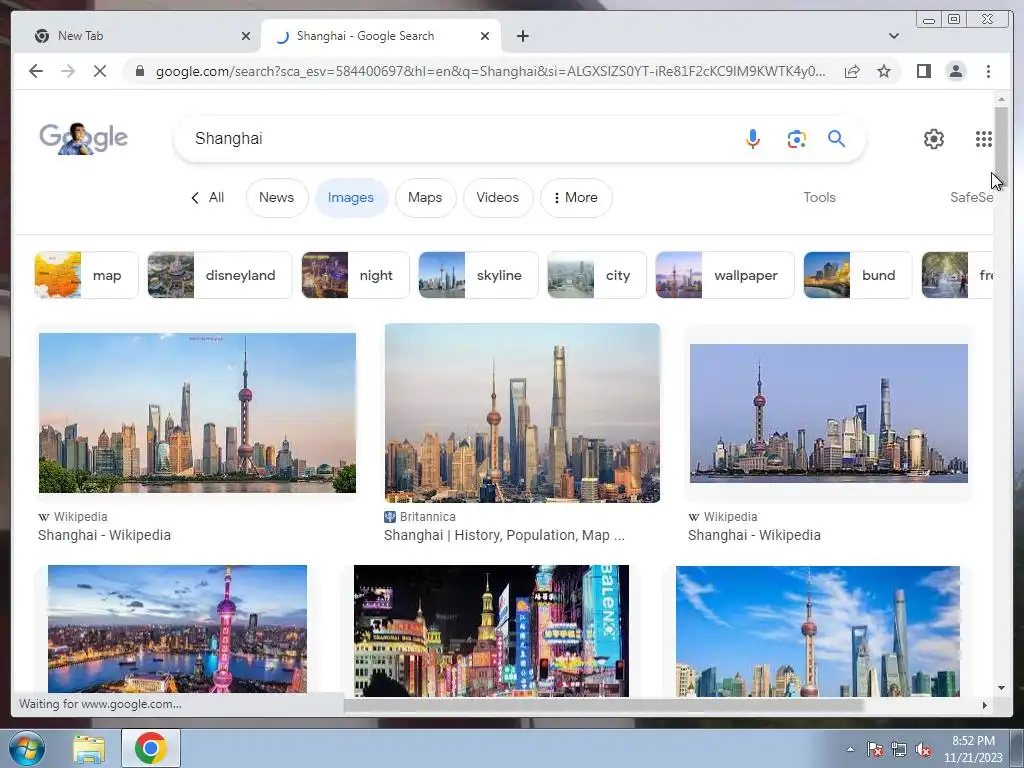Click the city suggestion chip
Image resolution: width=1024 pixels, height=768 pixels.
597,275
